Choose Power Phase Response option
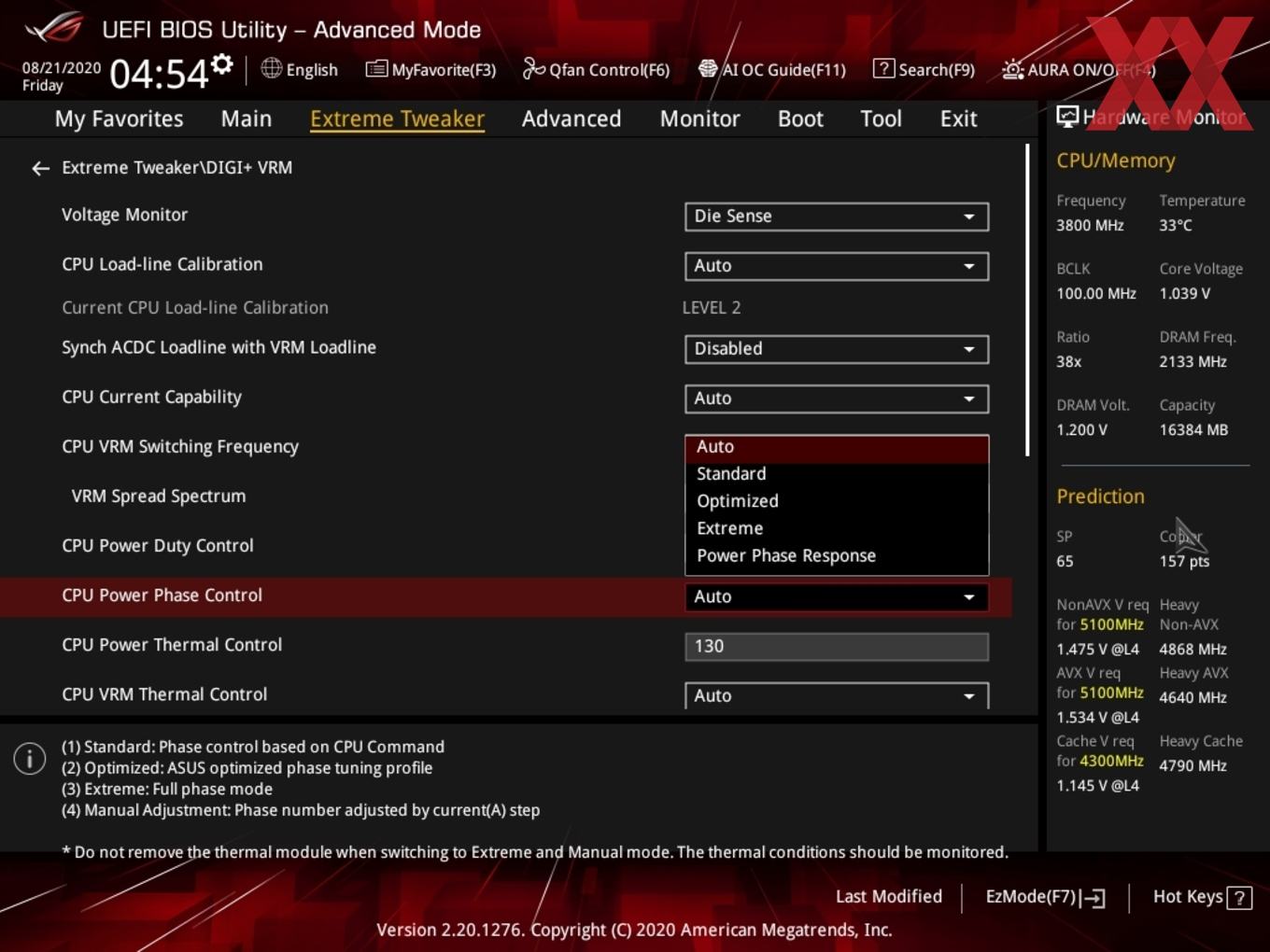The width and height of the screenshot is (1270, 952). [x=837, y=555]
